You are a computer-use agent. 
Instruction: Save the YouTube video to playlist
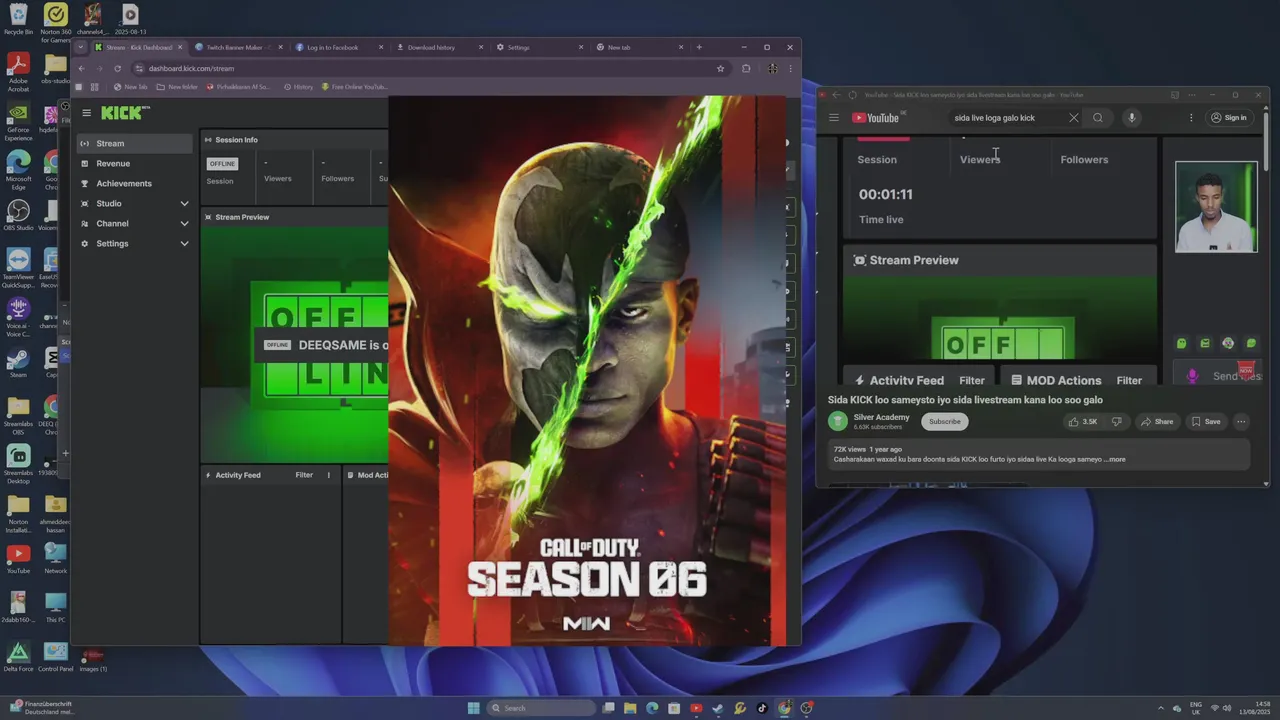(x=1205, y=422)
